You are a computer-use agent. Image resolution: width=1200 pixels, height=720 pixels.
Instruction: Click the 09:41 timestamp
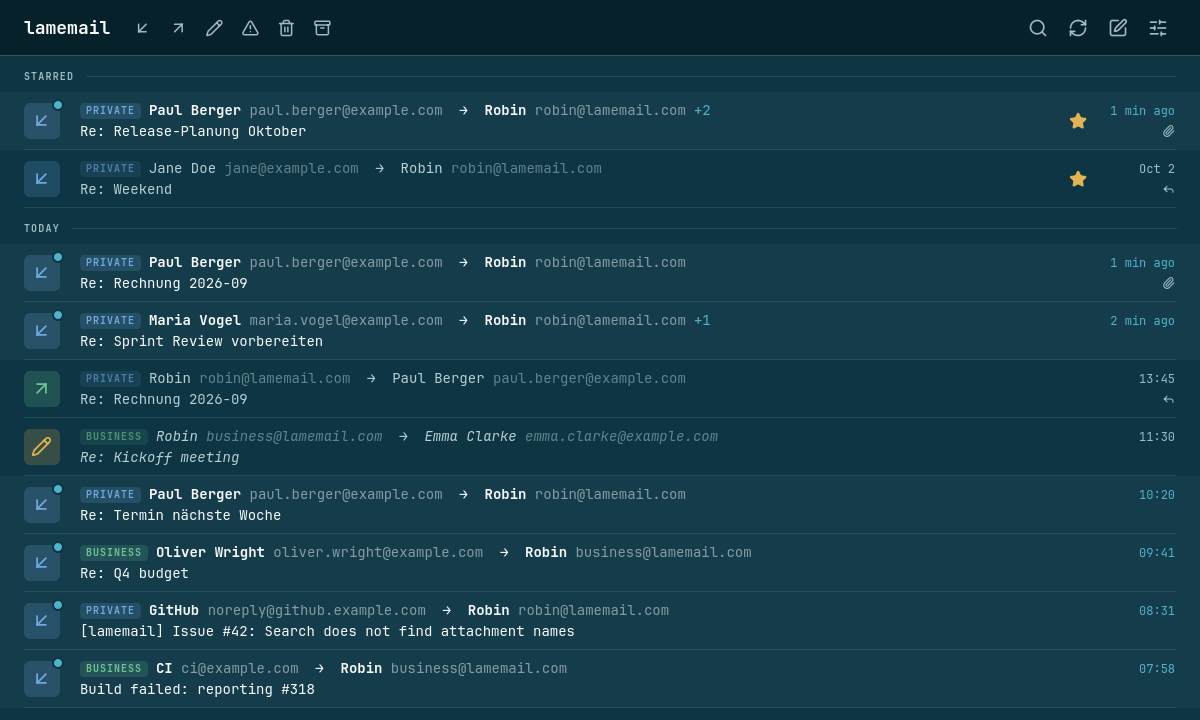[1157, 553]
